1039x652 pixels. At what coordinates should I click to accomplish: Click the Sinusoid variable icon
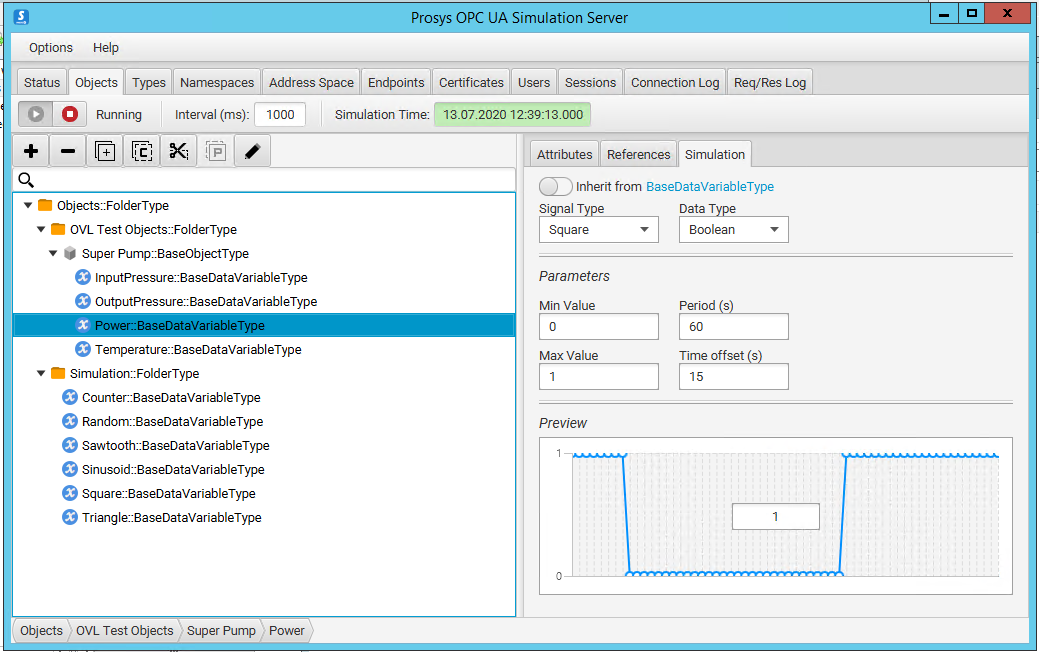70,469
